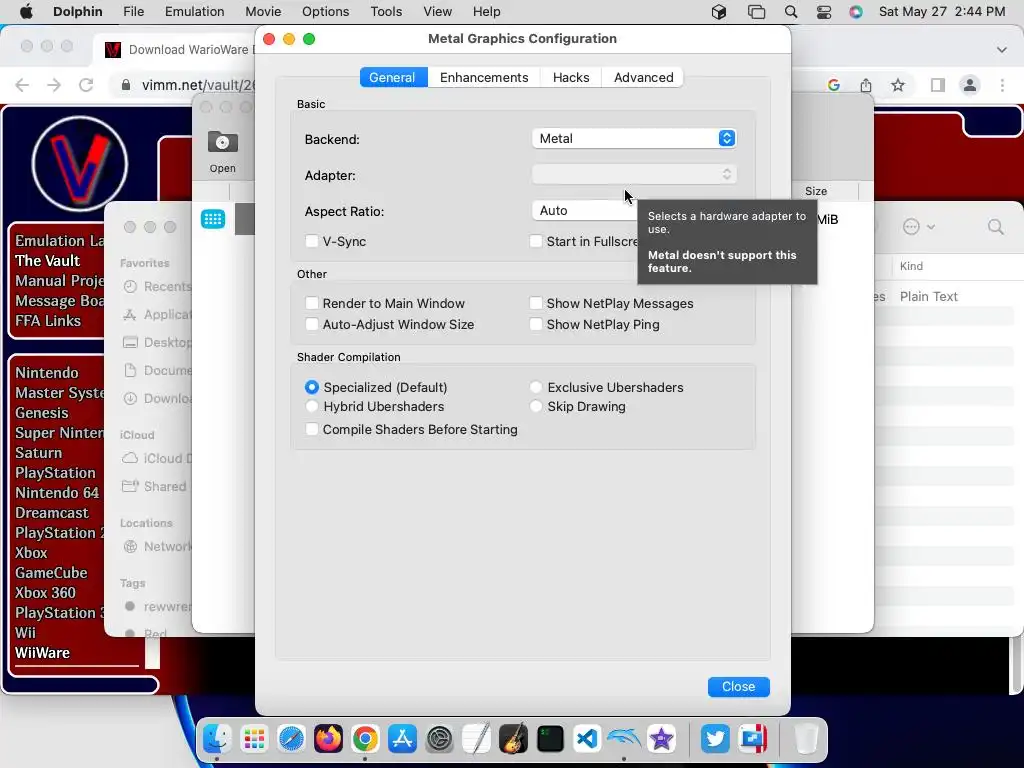The height and width of the screenshot is (768, 1024).
Task: Open the date and time in menu bar
Action: (x=942, y=12)
